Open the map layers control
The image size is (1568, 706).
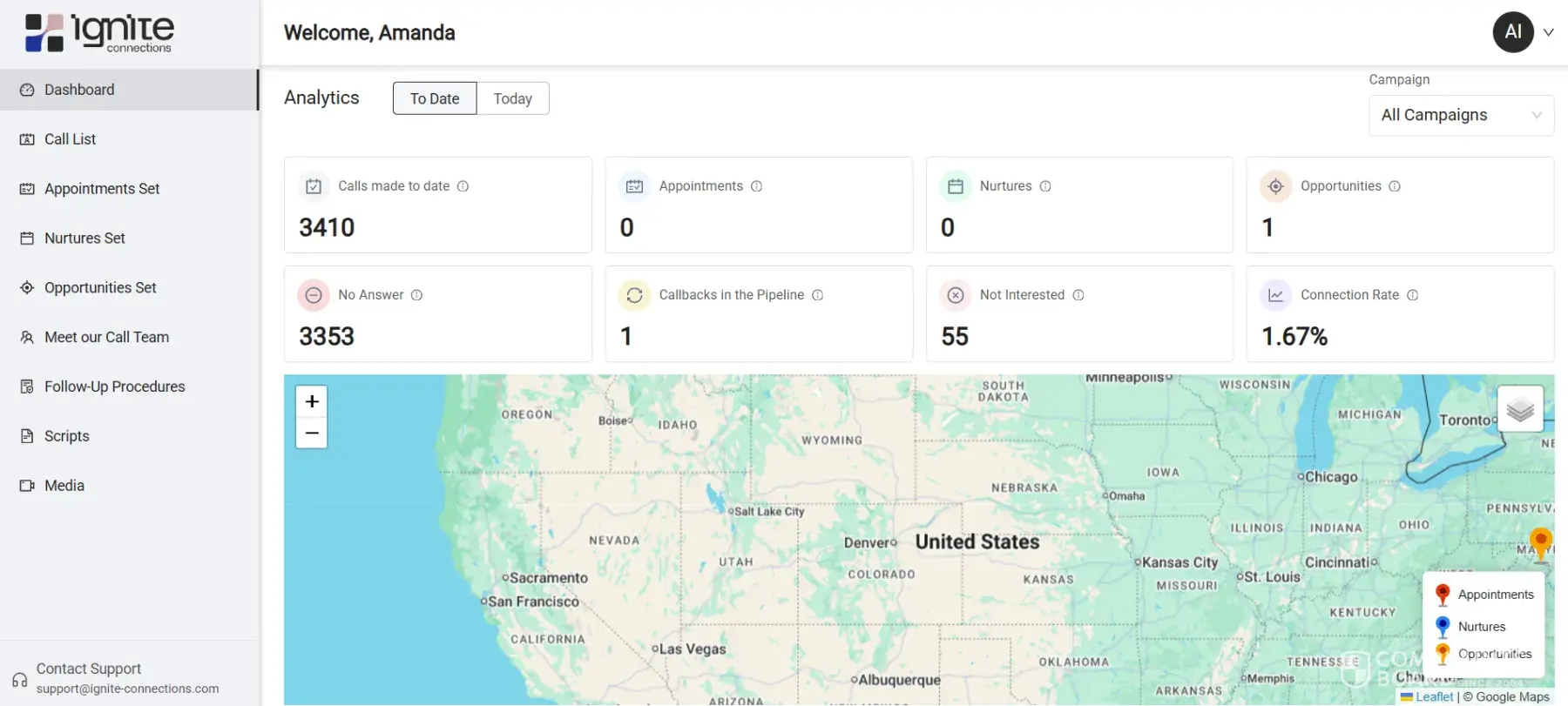click(1520, 409)
